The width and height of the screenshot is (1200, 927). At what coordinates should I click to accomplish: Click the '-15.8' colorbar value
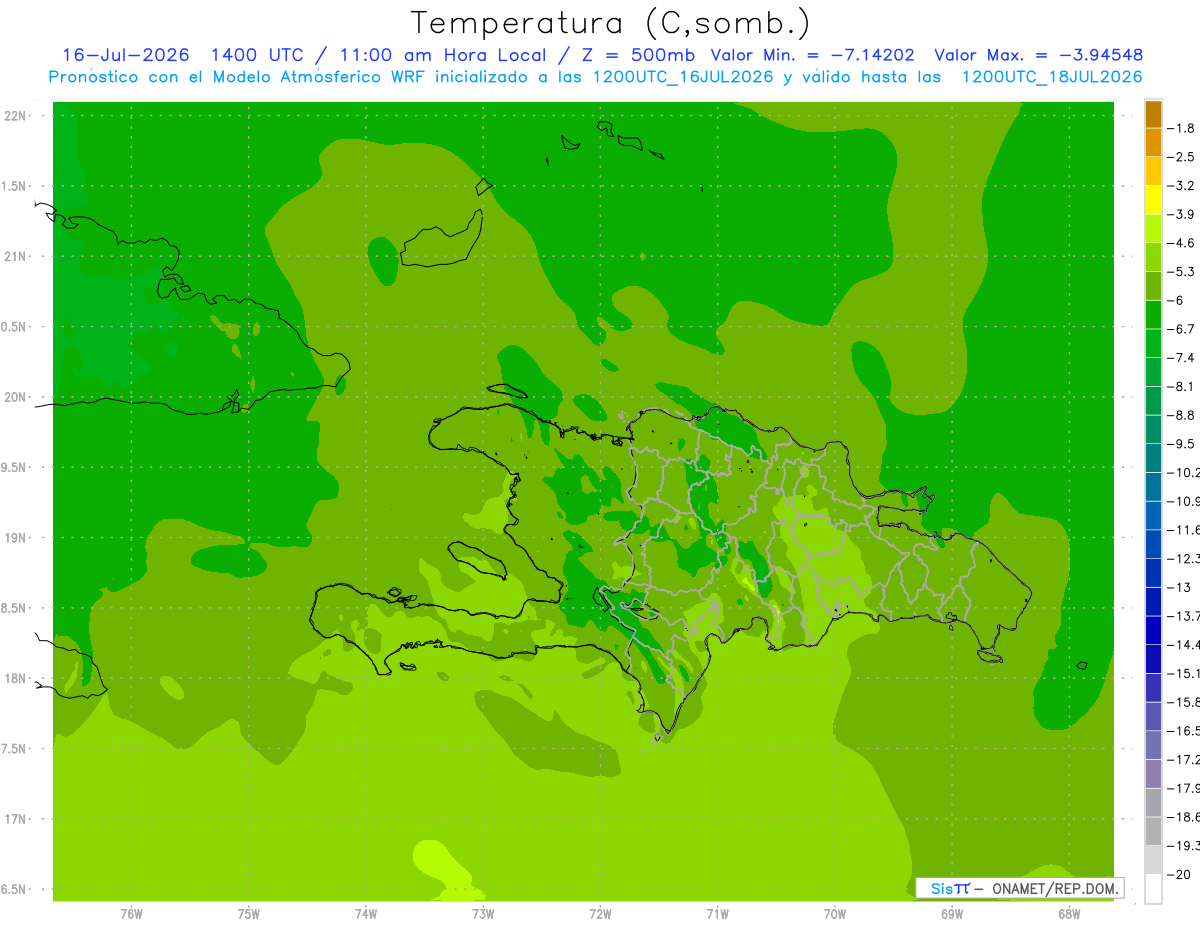[x=1183, y=703]
